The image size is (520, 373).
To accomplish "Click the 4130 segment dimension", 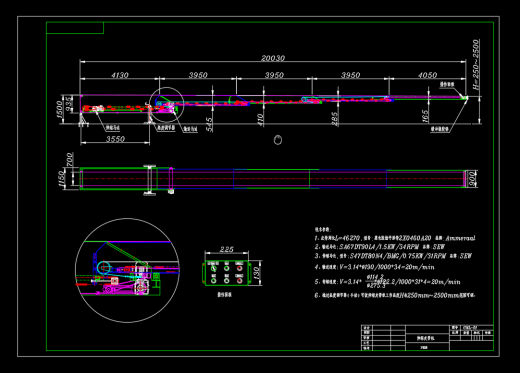I will click(x=120, y=75).
